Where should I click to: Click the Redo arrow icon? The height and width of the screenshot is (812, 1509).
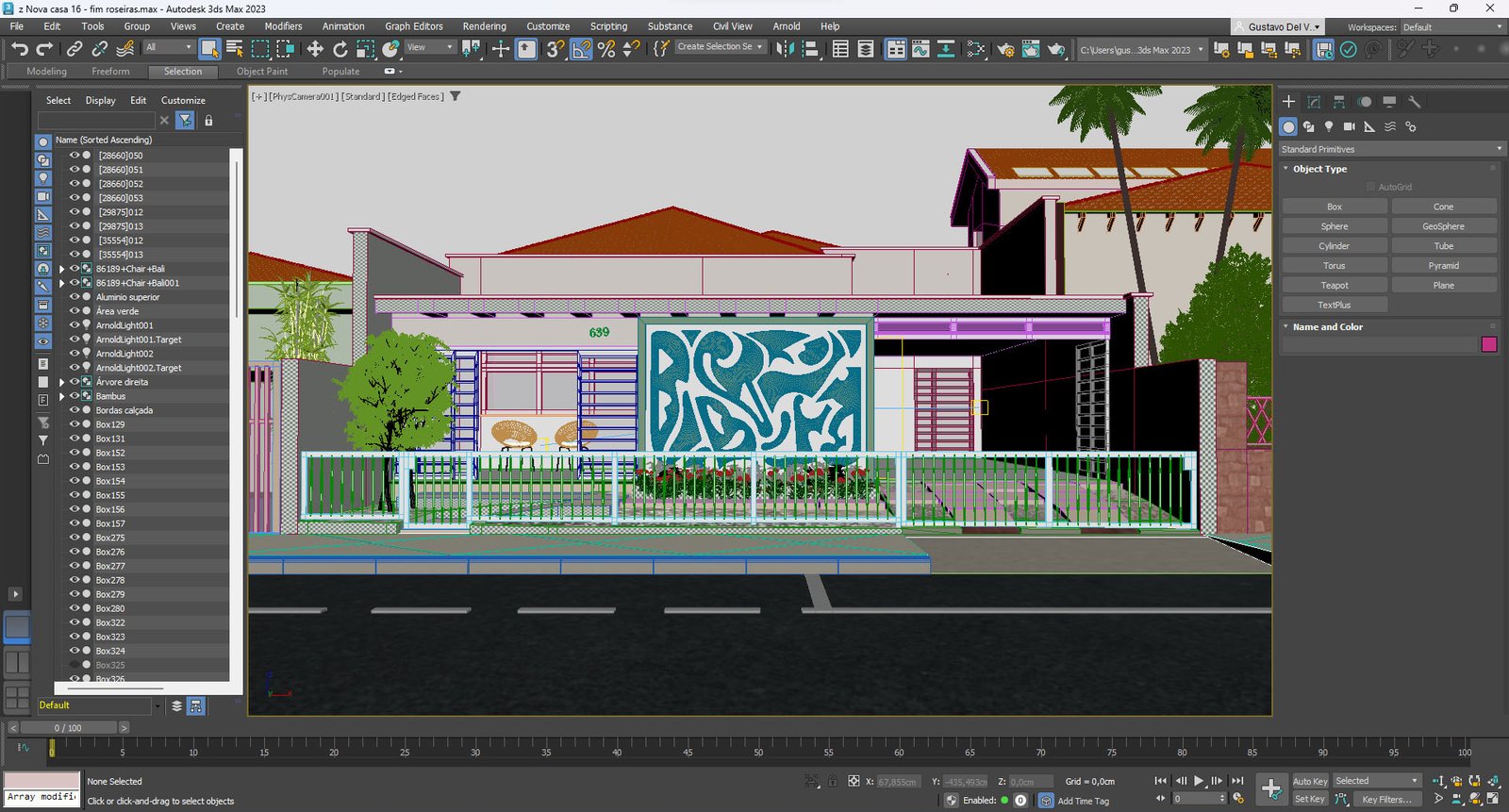tap(44, 49)
